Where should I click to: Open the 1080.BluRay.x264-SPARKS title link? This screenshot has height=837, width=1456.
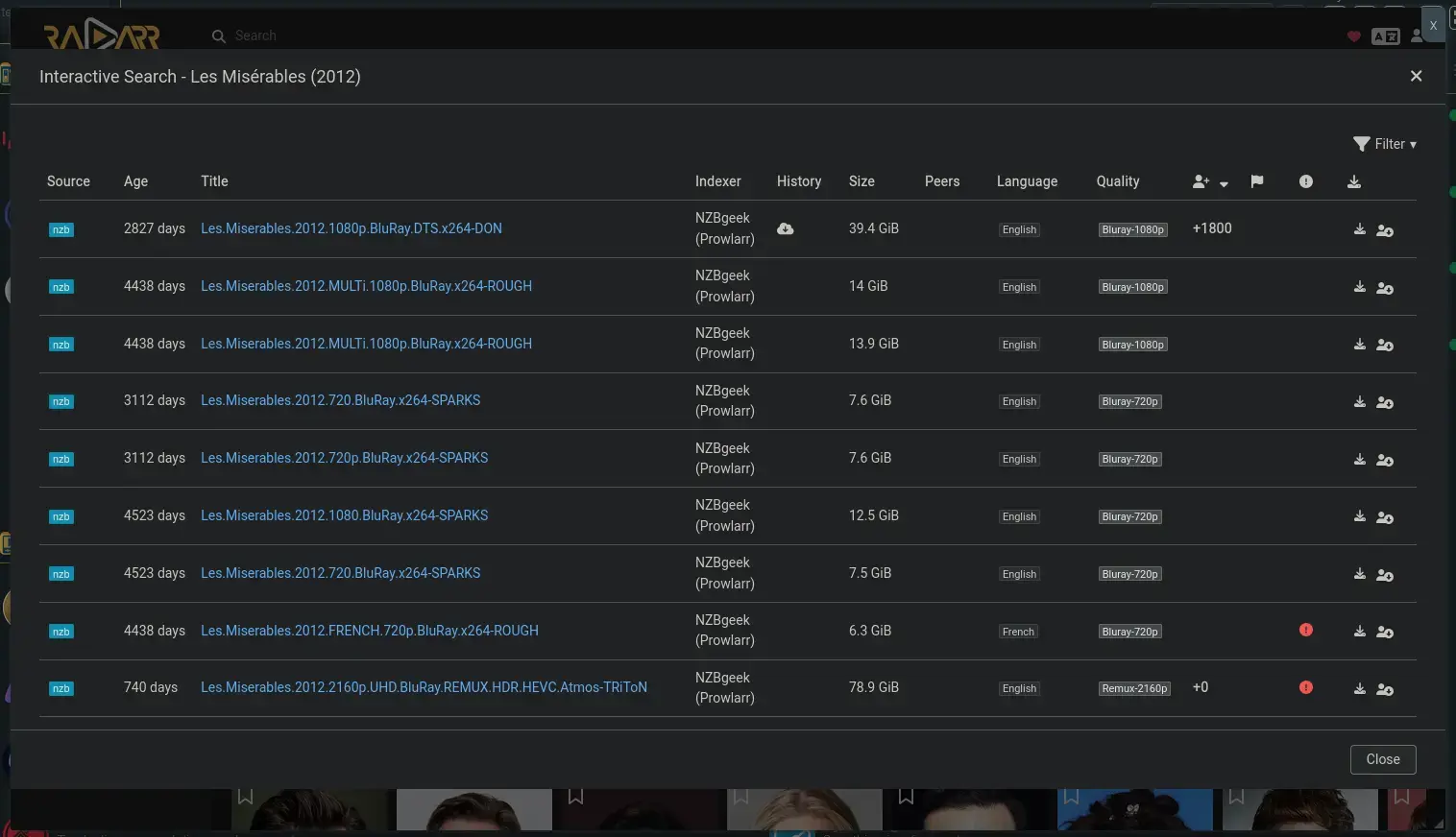click(x=344, y=515)
